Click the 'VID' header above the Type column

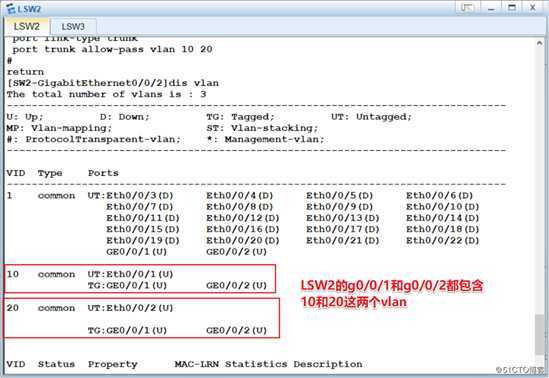(x=16, y=173)
